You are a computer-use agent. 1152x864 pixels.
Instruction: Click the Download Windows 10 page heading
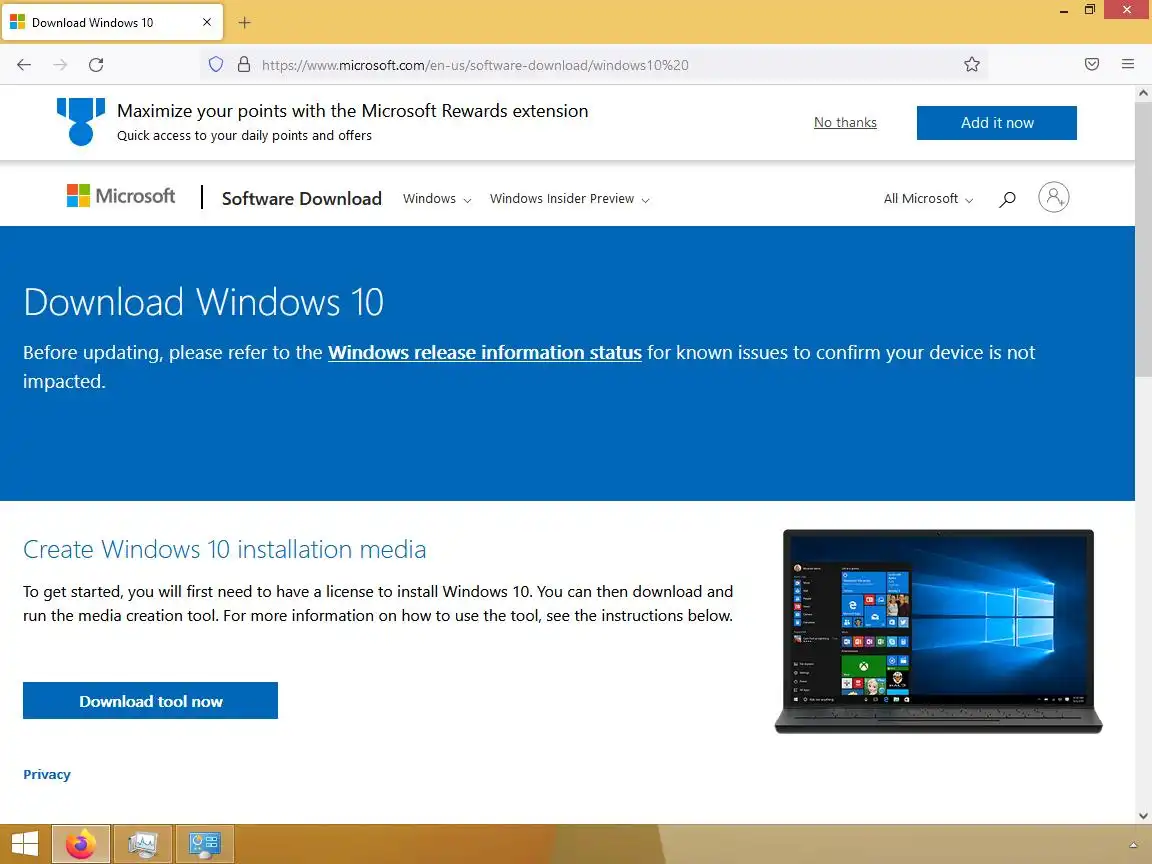click(204, 302)
